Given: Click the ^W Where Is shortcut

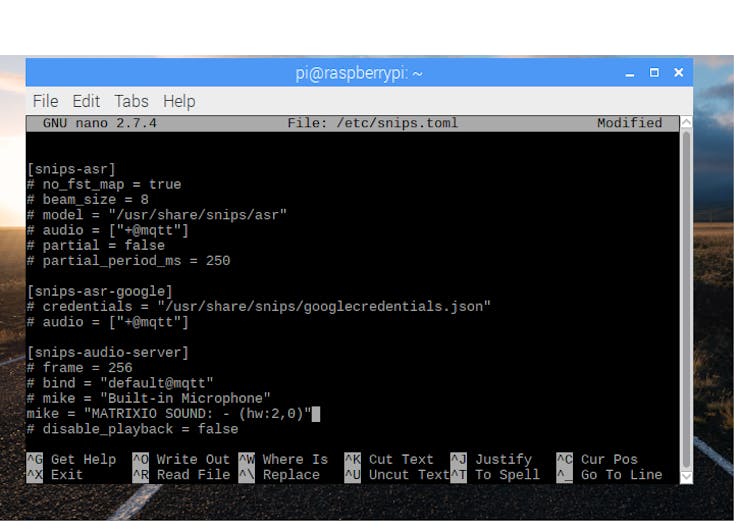Looking at the screenshot, I should (x=283, y=459).
